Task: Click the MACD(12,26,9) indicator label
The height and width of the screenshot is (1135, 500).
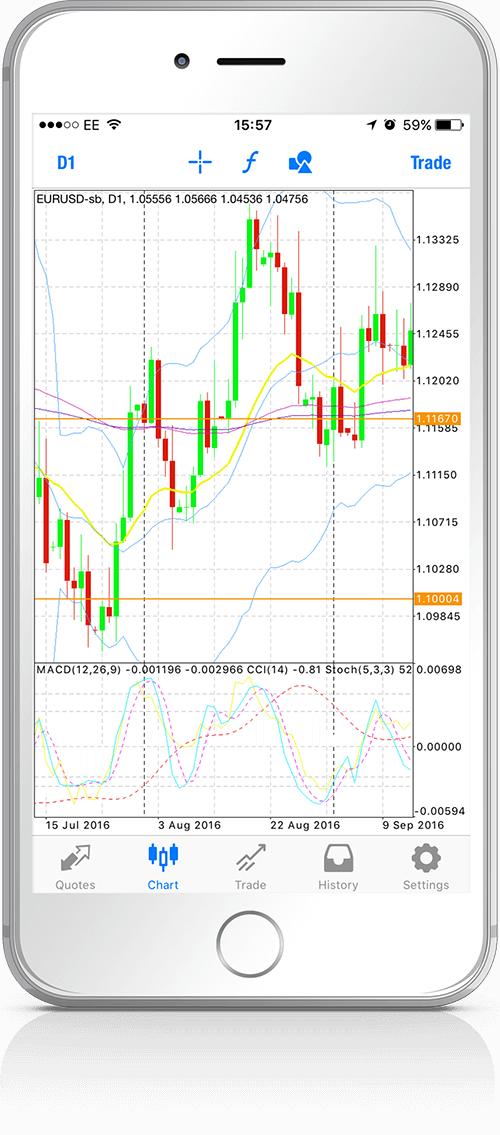Action: click(78, 670)
